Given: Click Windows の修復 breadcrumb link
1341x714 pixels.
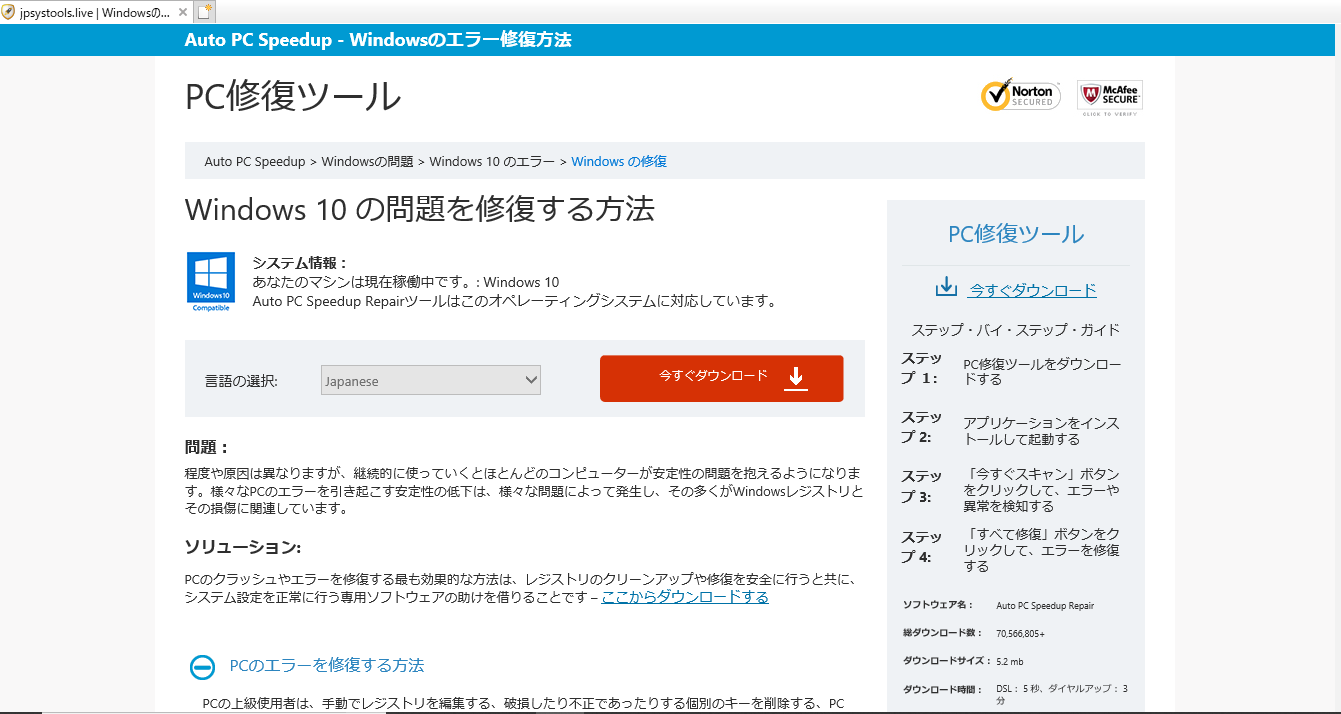Looking at the screenshot, I should pos(619,161).
